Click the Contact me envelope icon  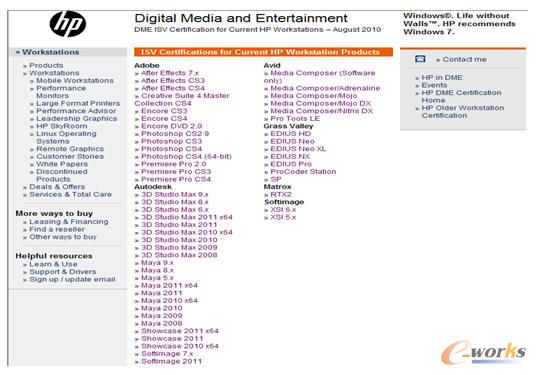[x=420, y=59]
